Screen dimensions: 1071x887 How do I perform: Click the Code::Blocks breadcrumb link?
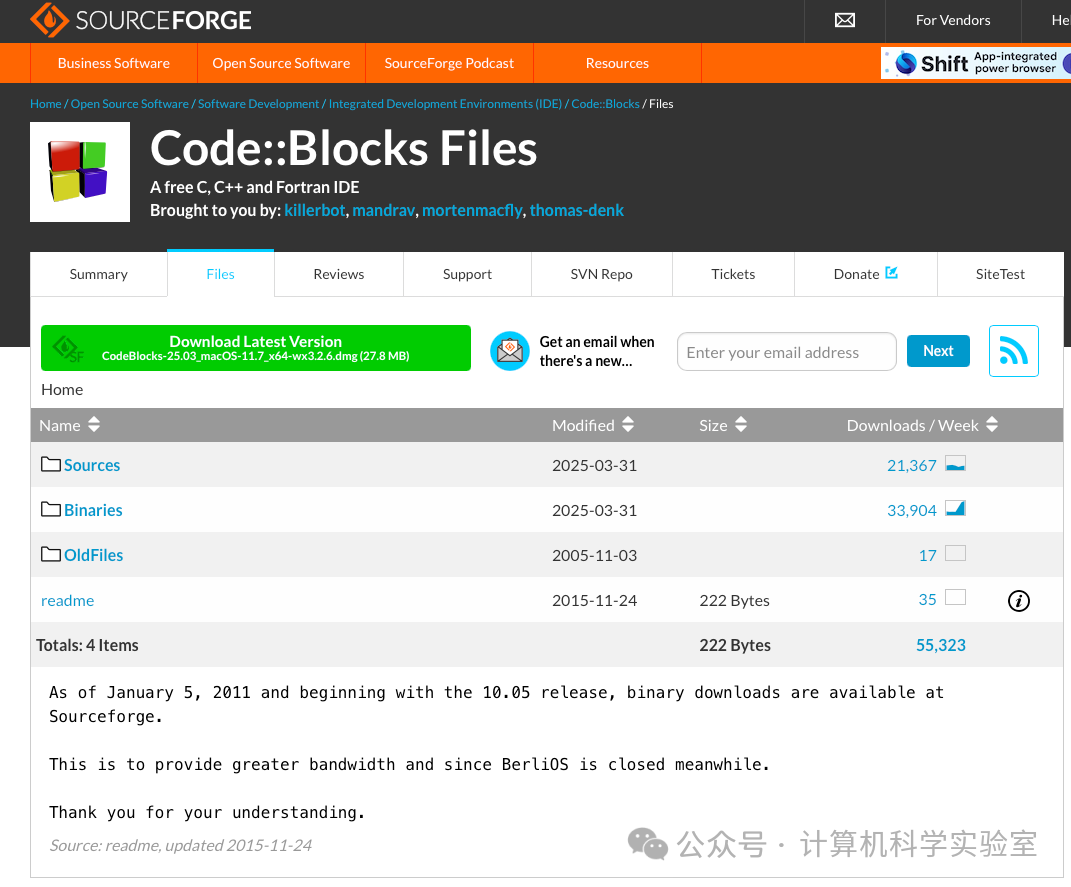pyautogui.click(x=605, y=104)
